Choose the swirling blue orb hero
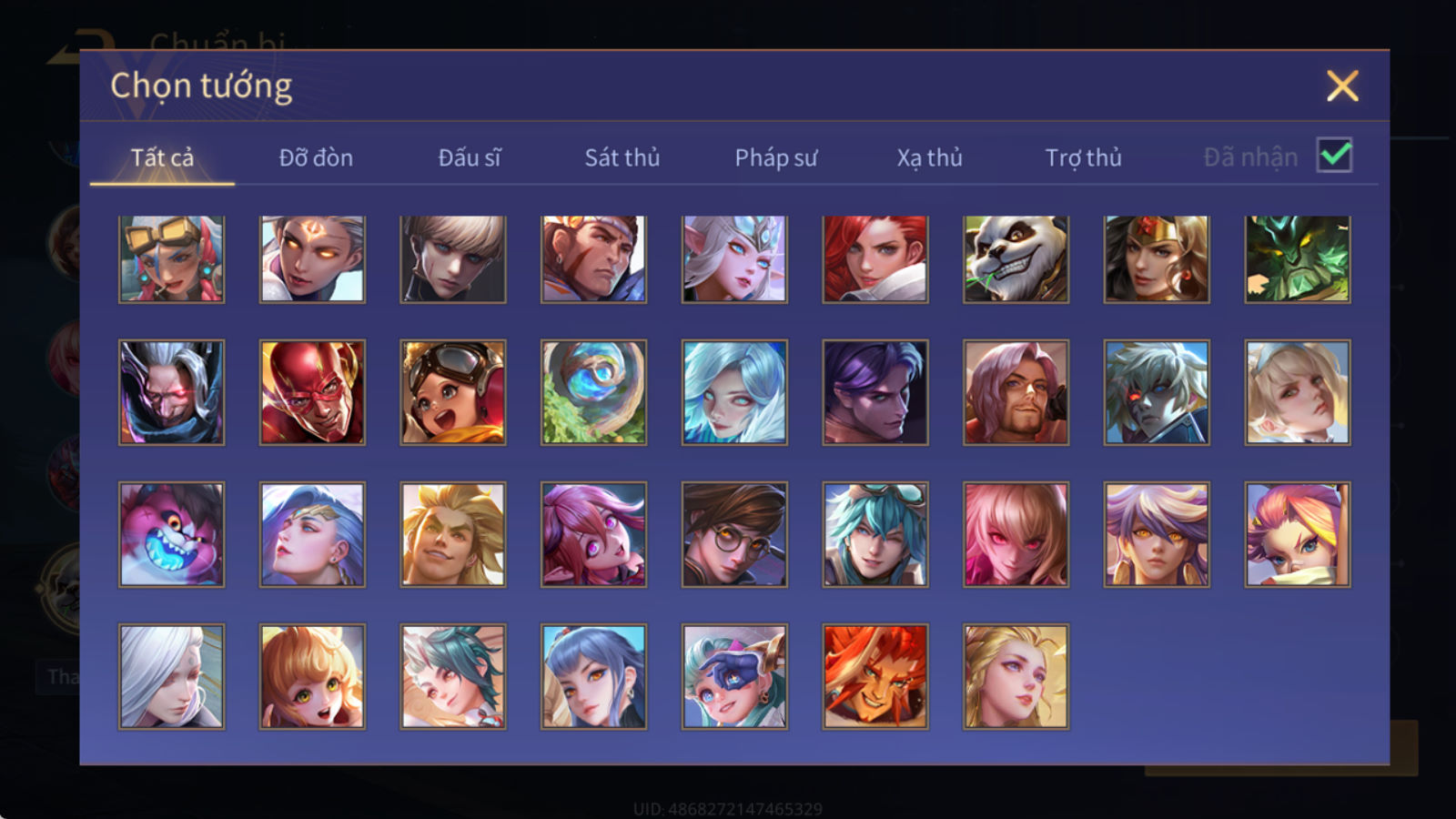 (x=593, y=392)
